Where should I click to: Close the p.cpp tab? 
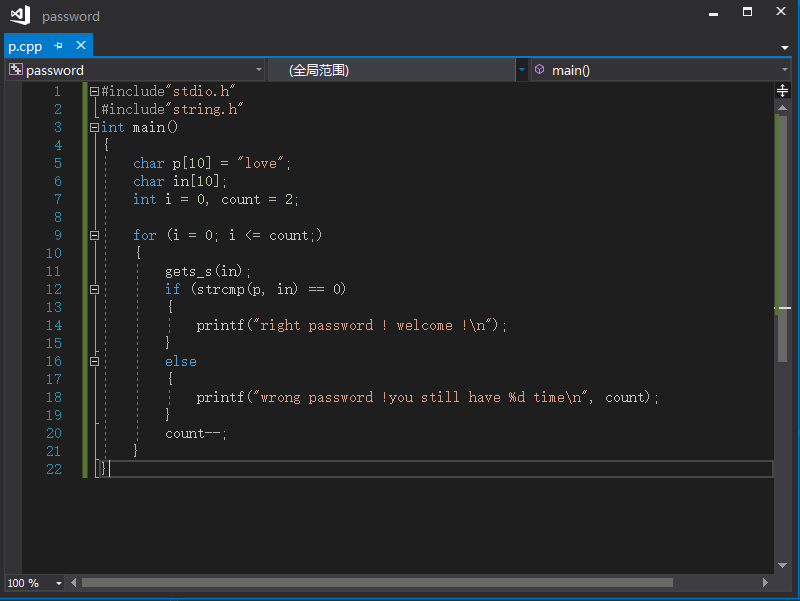81,45
